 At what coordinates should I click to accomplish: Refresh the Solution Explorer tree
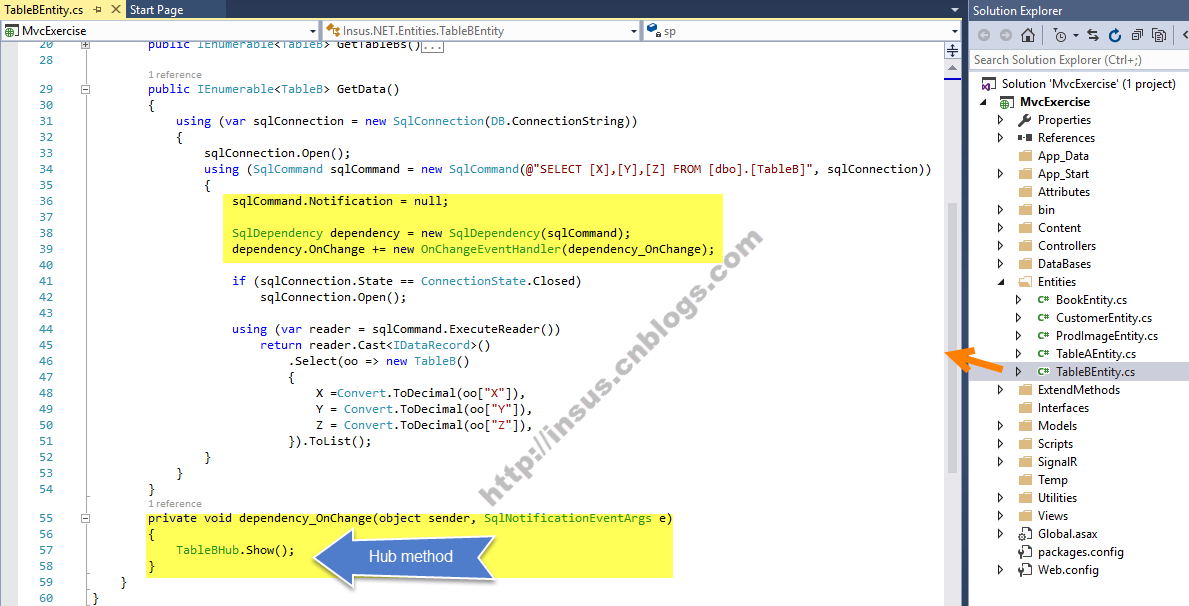click(1115, 35)
